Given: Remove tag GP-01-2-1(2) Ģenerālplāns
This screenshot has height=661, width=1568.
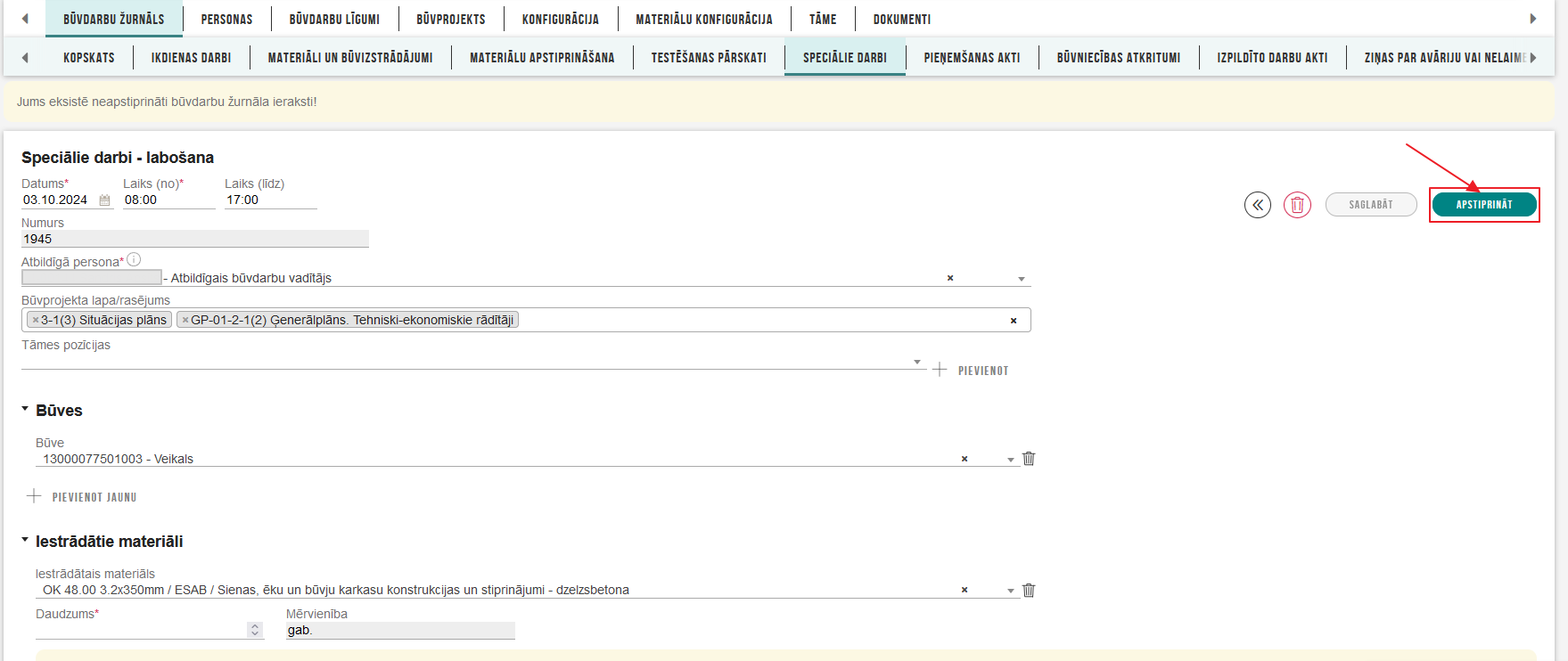Looking at the screenshot, I should 185,320.
